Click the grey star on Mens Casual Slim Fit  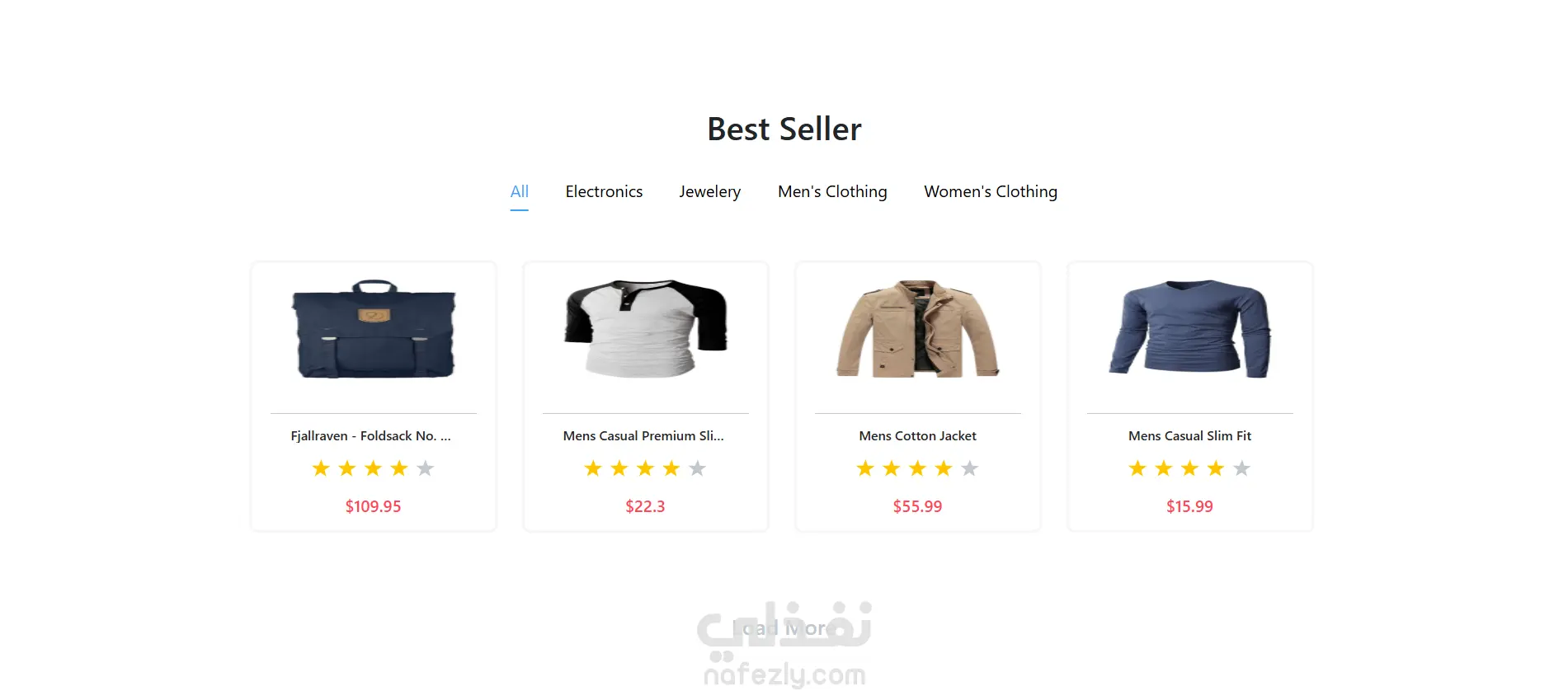click(x=1242, y=468)
